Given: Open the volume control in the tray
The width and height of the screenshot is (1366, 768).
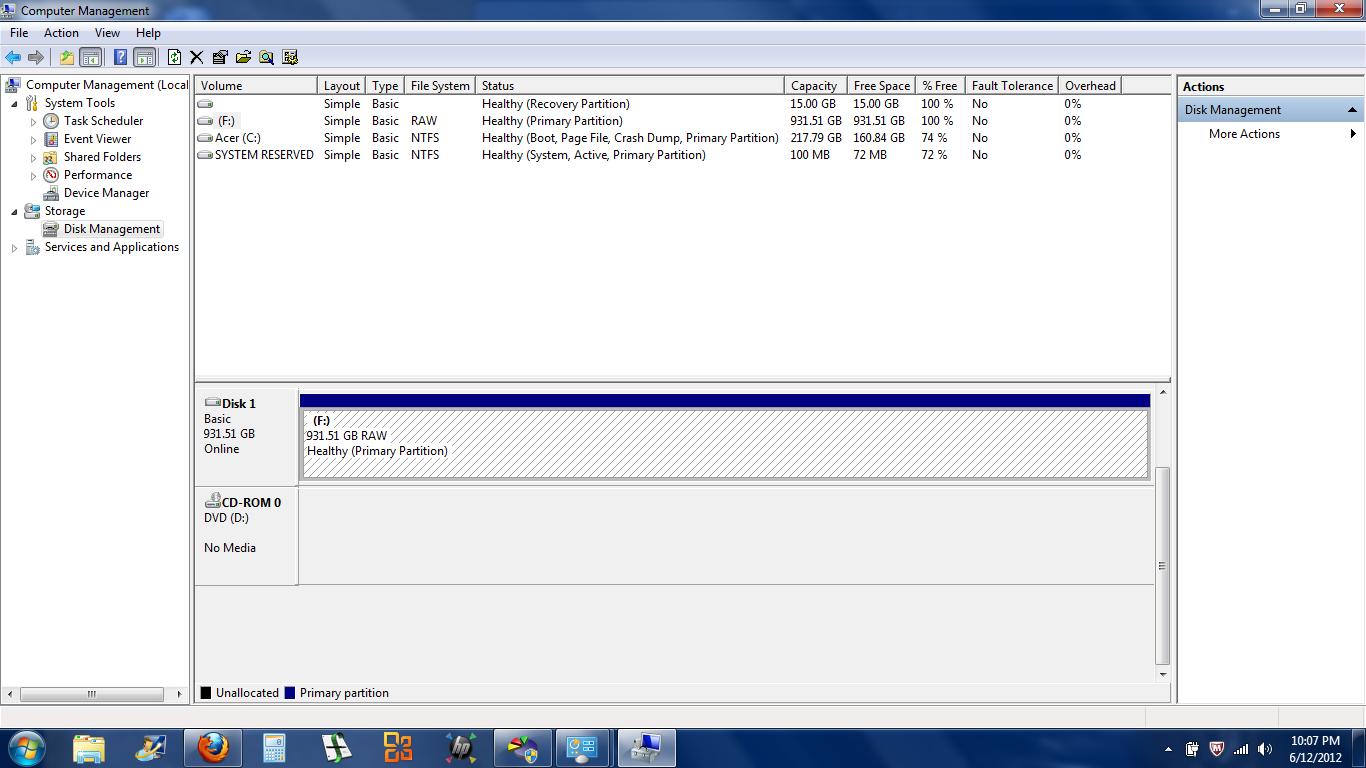Looking at the screenshot, I should point(1265,749).
